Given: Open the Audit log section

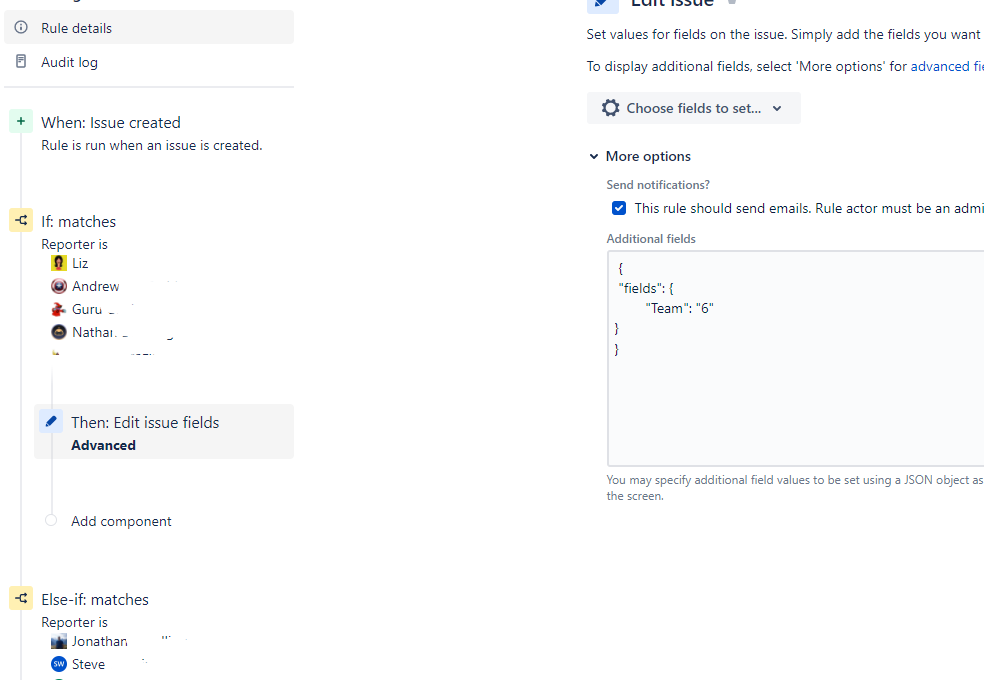Looking at the screenshot, I should click(69, 61).
